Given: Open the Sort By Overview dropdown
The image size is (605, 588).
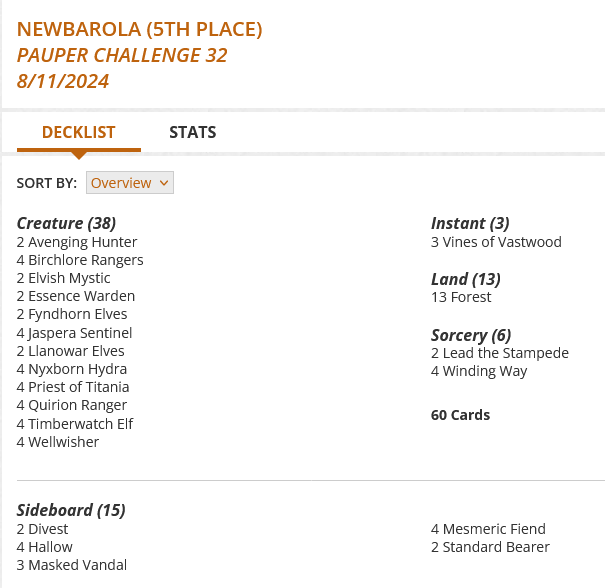Looking at the screenshot, I should pyautogui.click(x=130, y=183).
